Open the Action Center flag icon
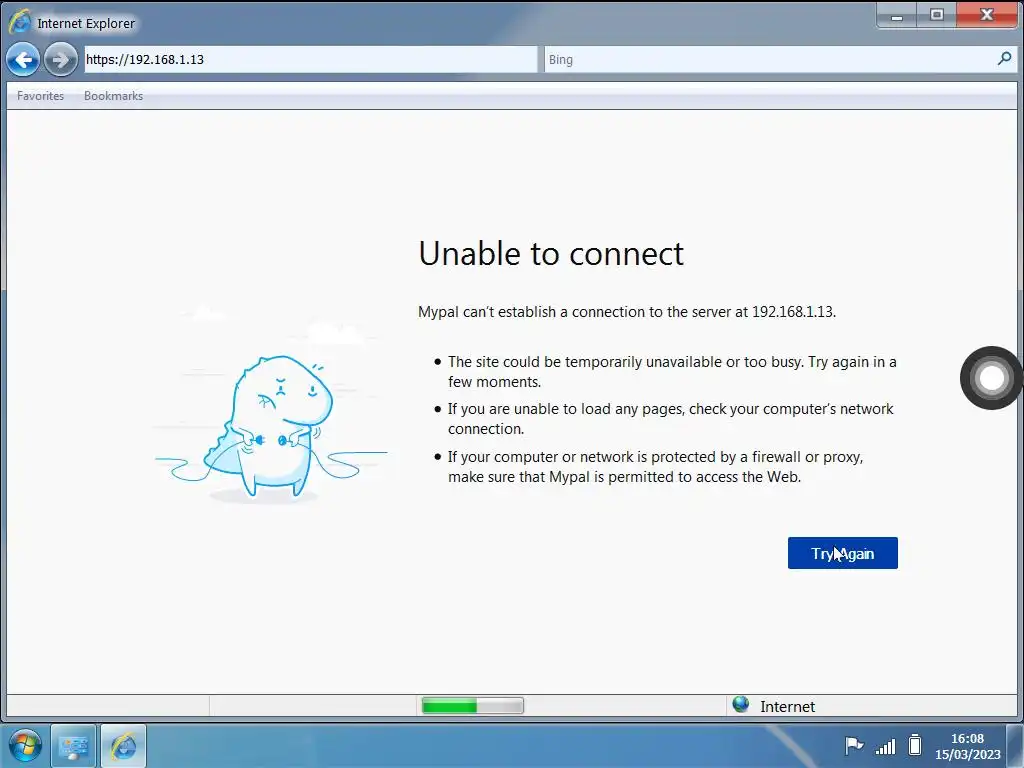The width and height of the screenshot is (1024, 768). [x=854, y=745]
